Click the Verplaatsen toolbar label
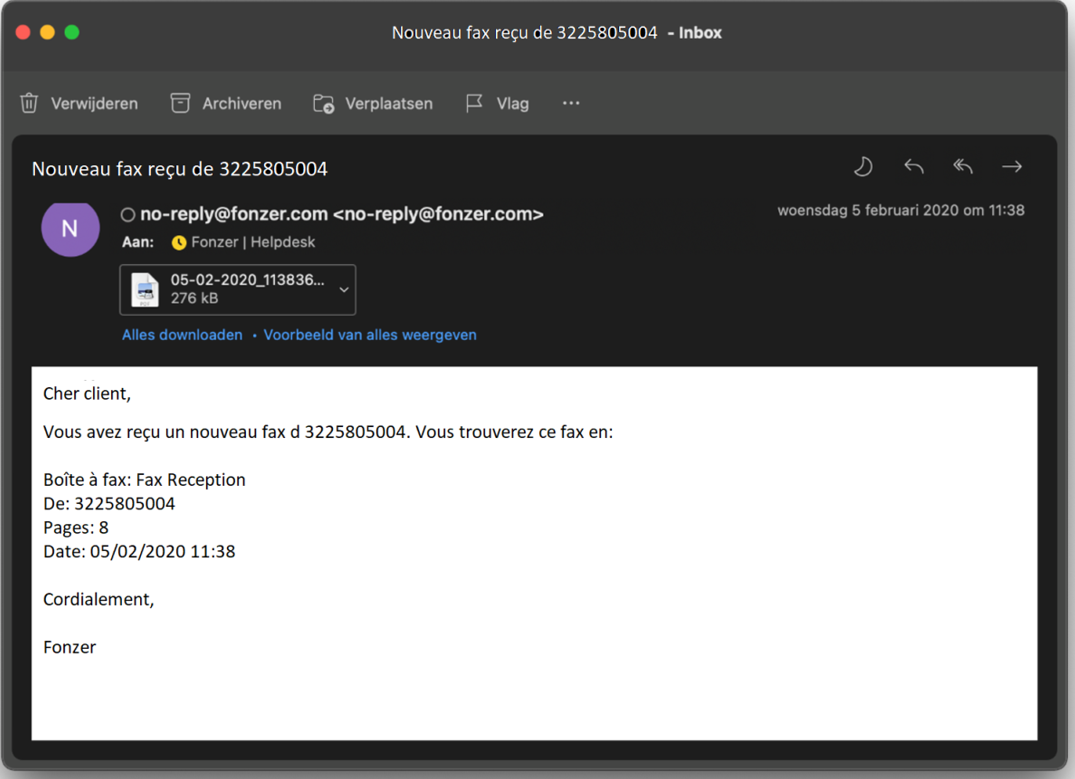Viewport: 1075px width, 779px height. 389,104
